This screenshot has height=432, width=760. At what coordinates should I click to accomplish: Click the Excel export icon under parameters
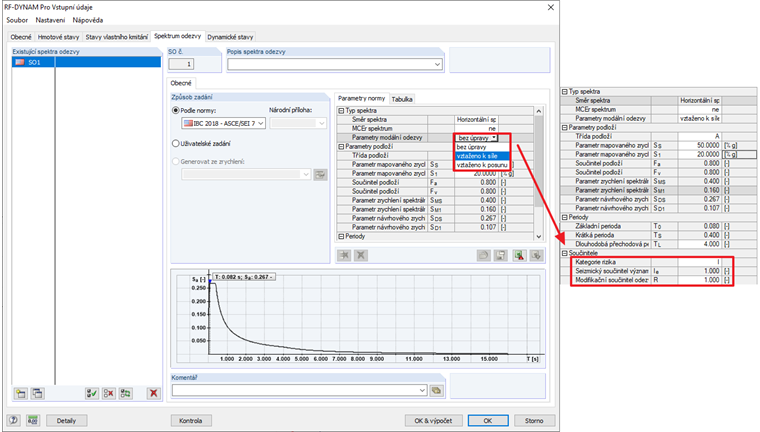[x=520, y=256]
